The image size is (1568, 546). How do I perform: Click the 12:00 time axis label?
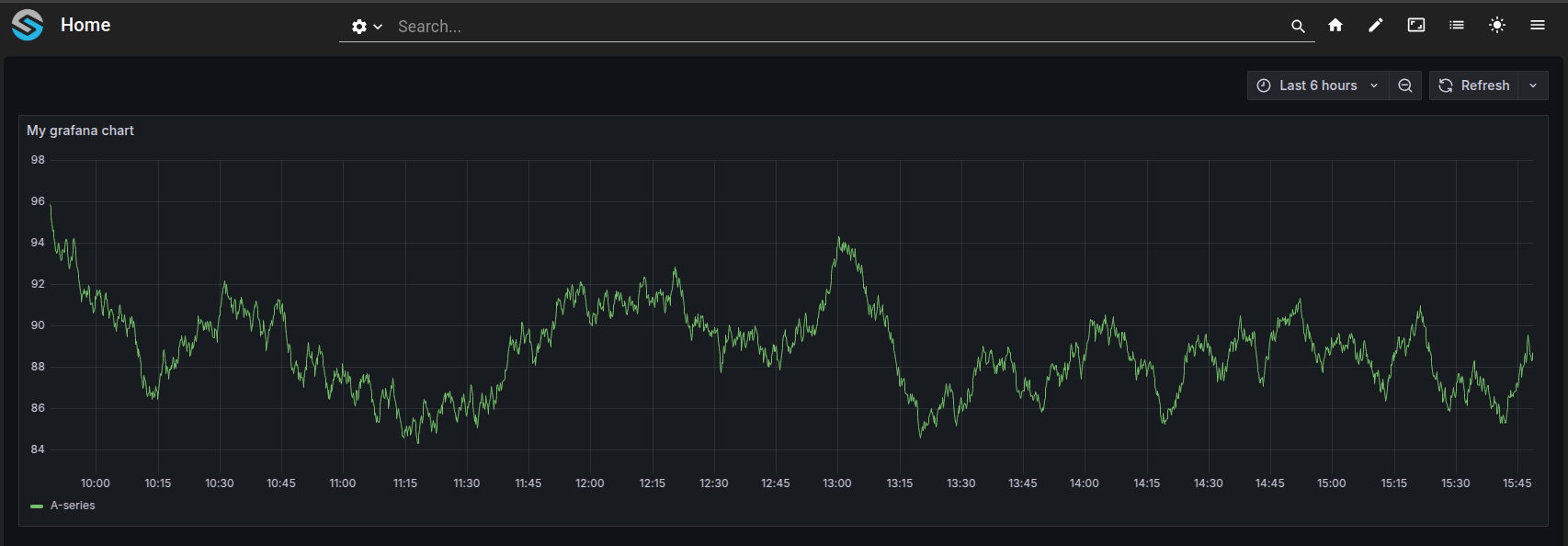(590, 483)
